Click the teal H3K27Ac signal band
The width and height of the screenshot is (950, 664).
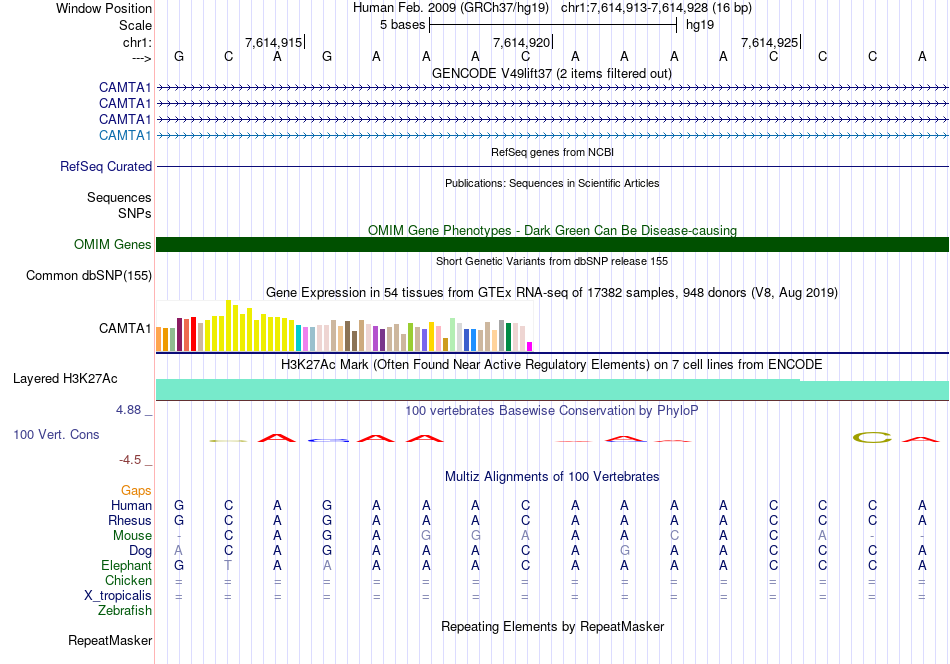pyautogui.click(x=552, y=390)
